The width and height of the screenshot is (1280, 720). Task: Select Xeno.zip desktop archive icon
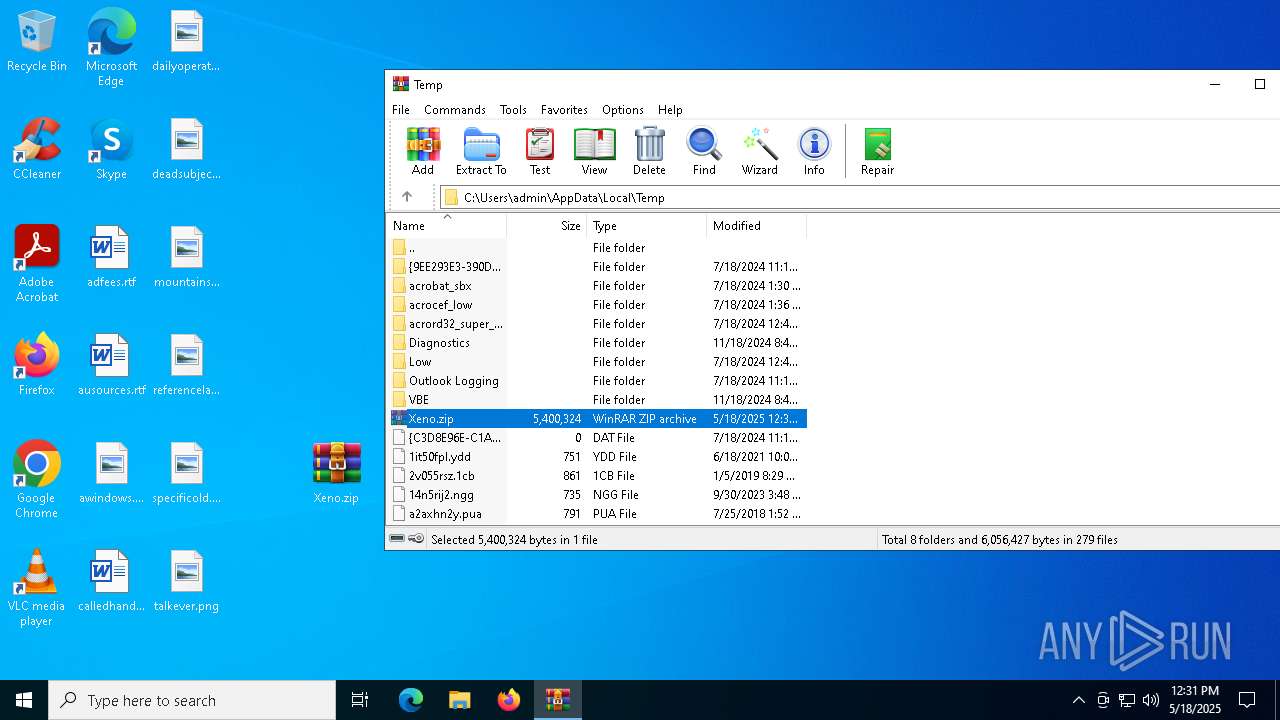click(336, 473)
